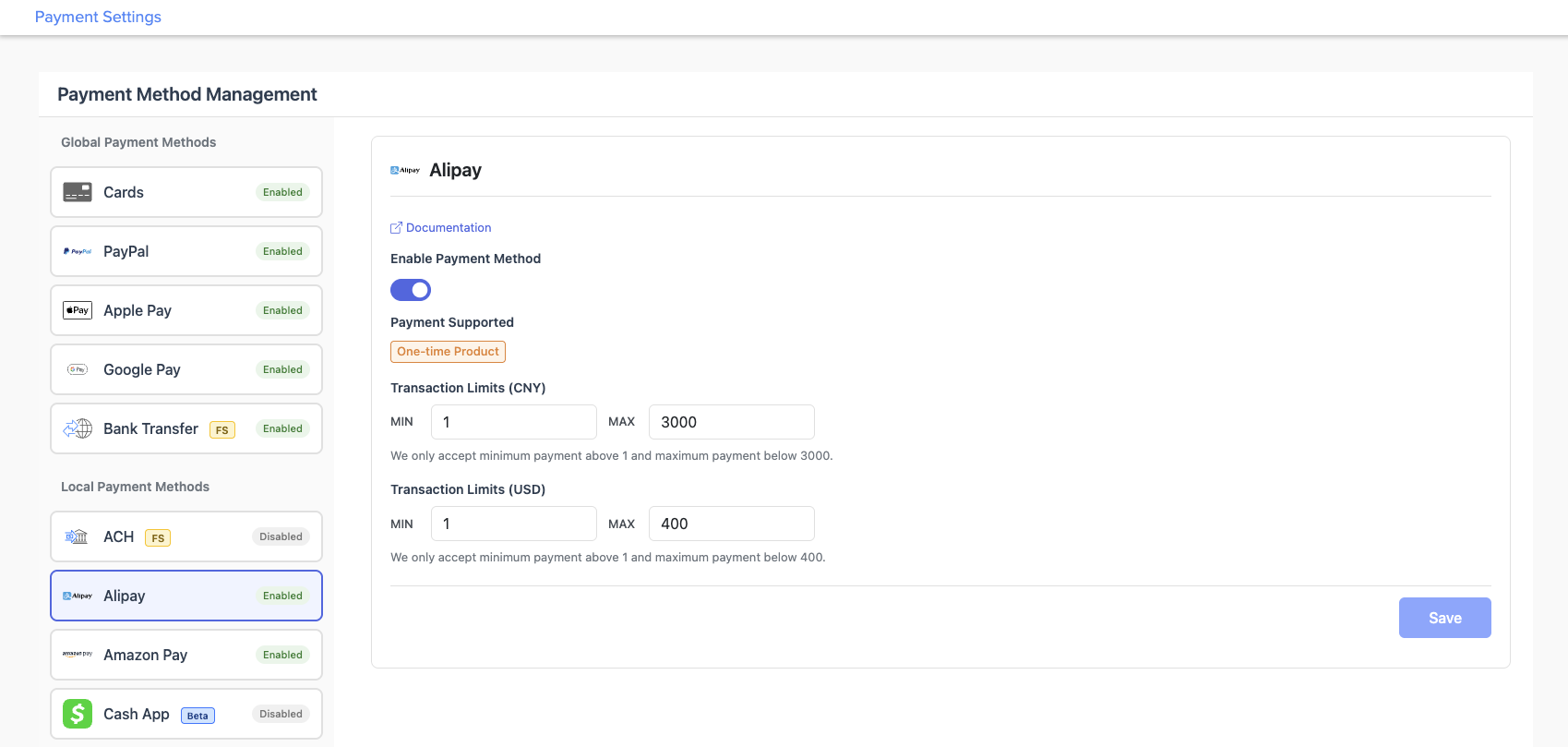1568x747 pixels.
Task: Click the Payment Supported label
Action: (x=452, y=322)
